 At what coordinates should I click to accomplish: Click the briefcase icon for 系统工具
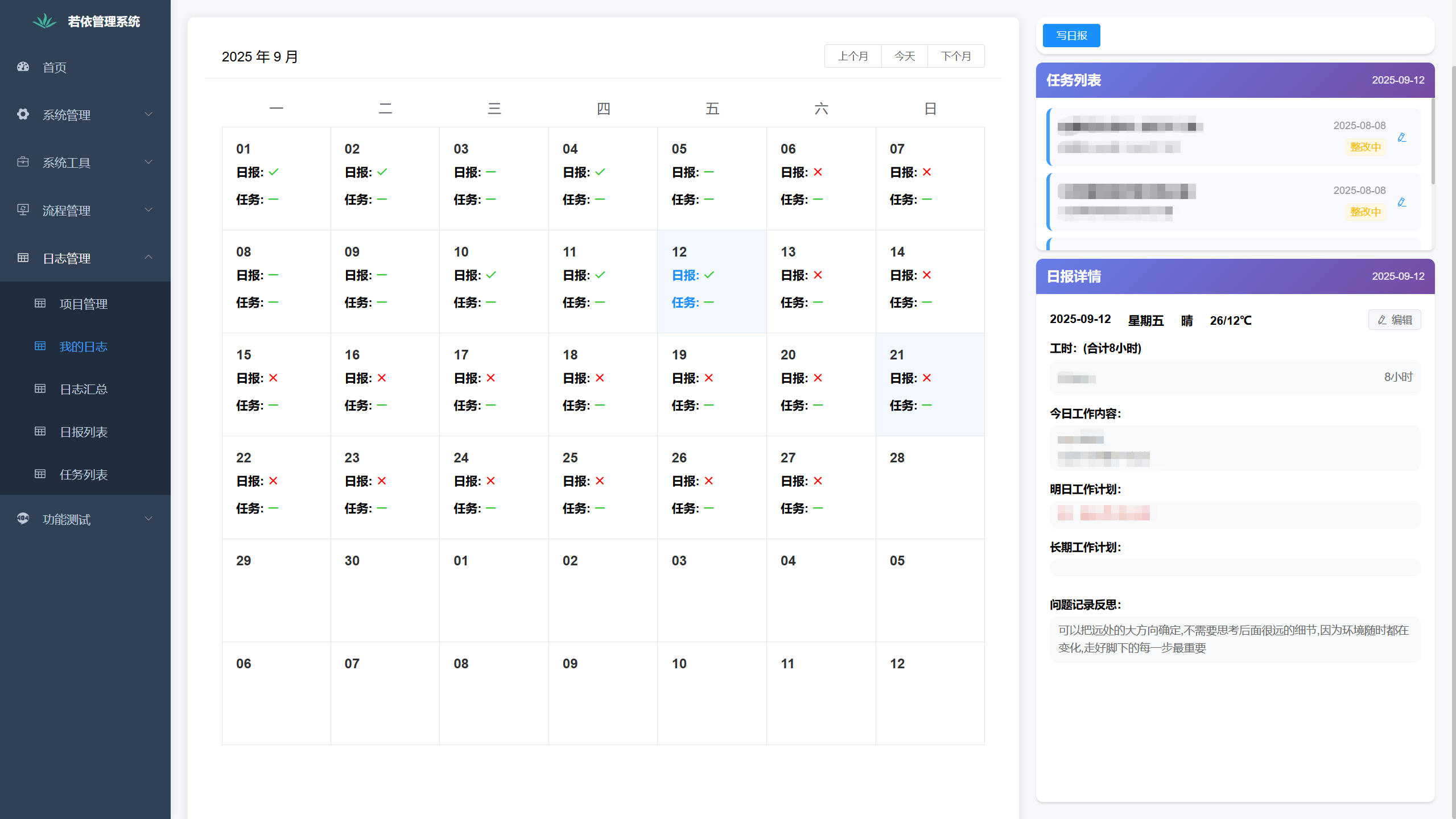pyautogui.click(x=23, y=162)
